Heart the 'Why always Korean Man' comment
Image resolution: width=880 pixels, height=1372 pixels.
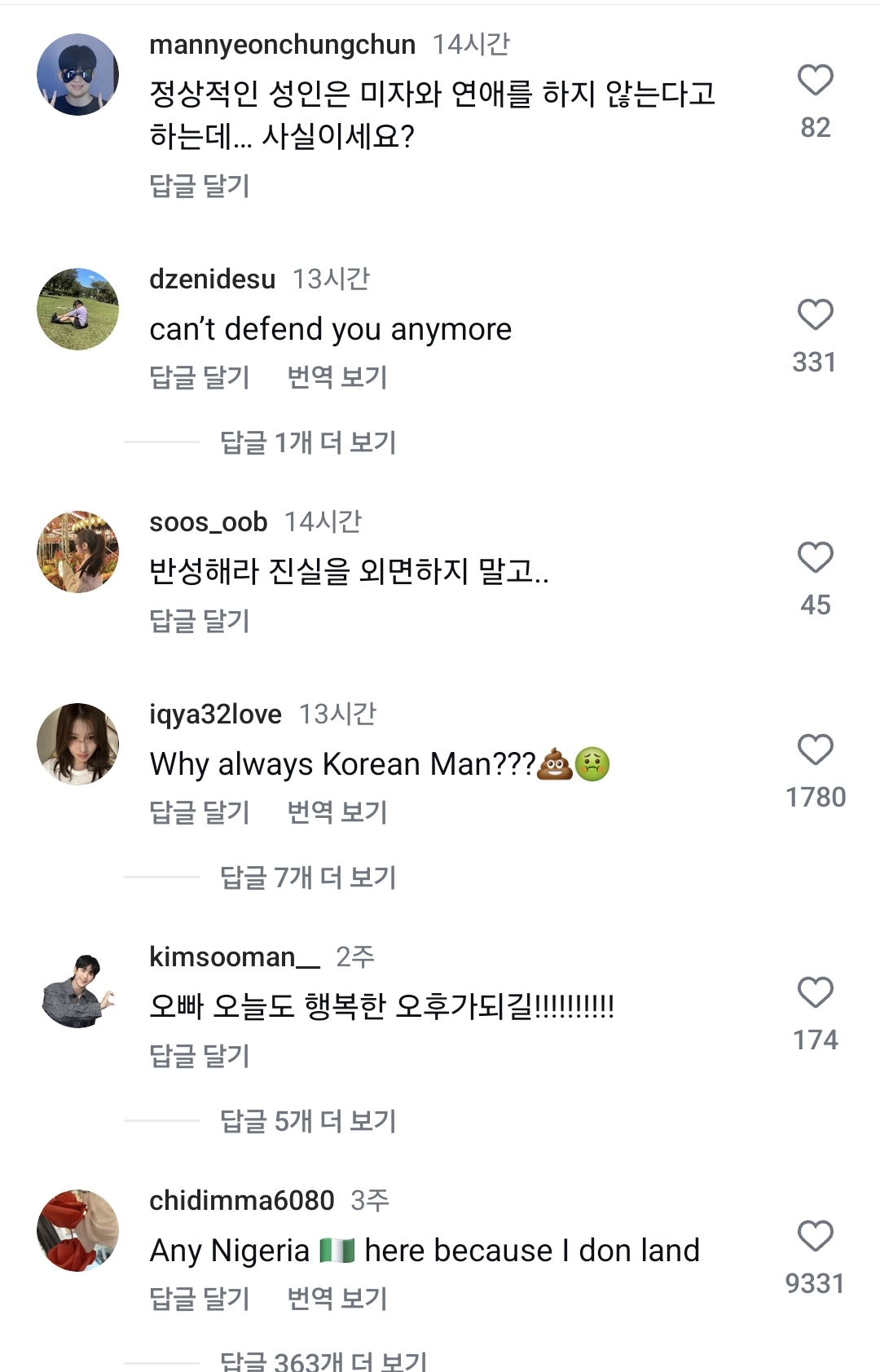[x=815, y=750]
